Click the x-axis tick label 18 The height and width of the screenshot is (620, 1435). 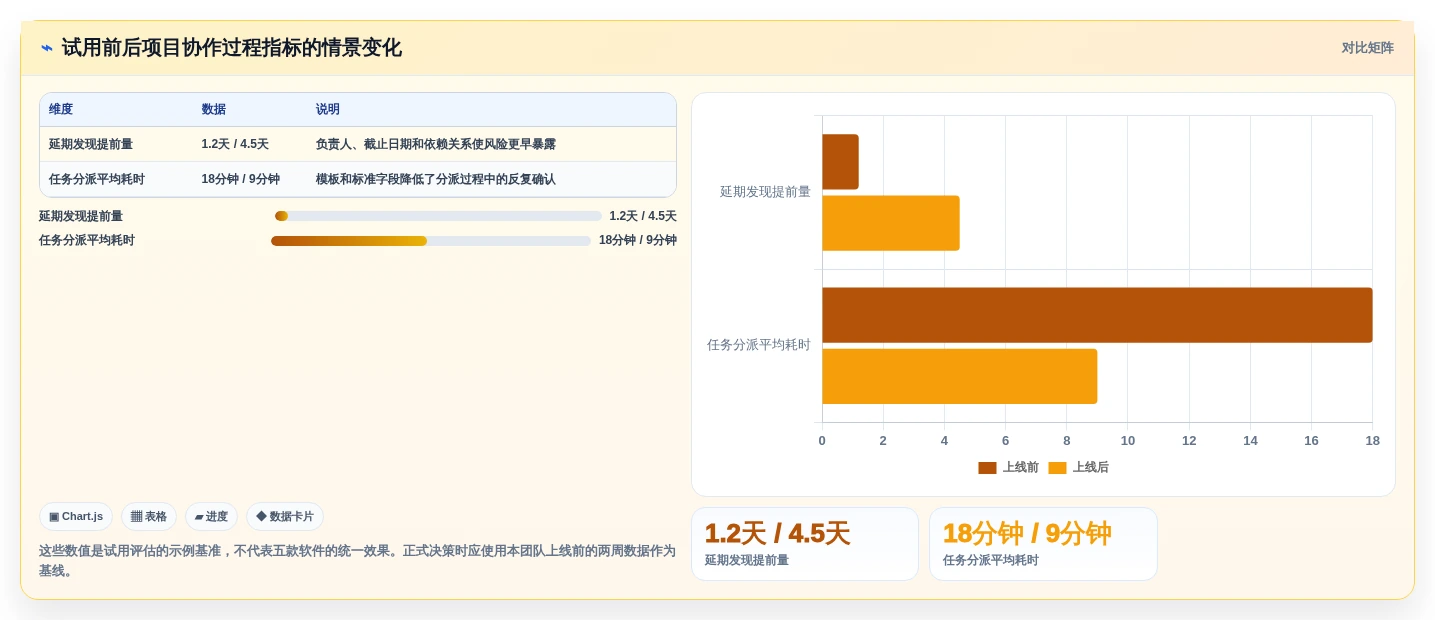(x=1372, y=441)
